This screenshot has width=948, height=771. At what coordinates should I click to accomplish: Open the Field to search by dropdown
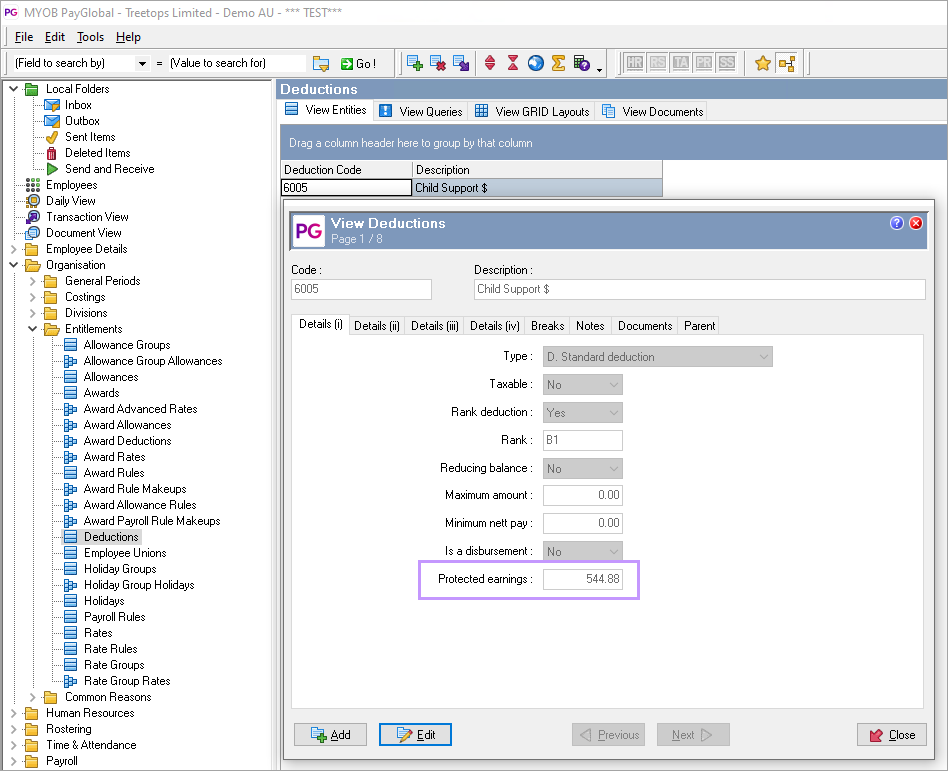(x=143, y=63)
